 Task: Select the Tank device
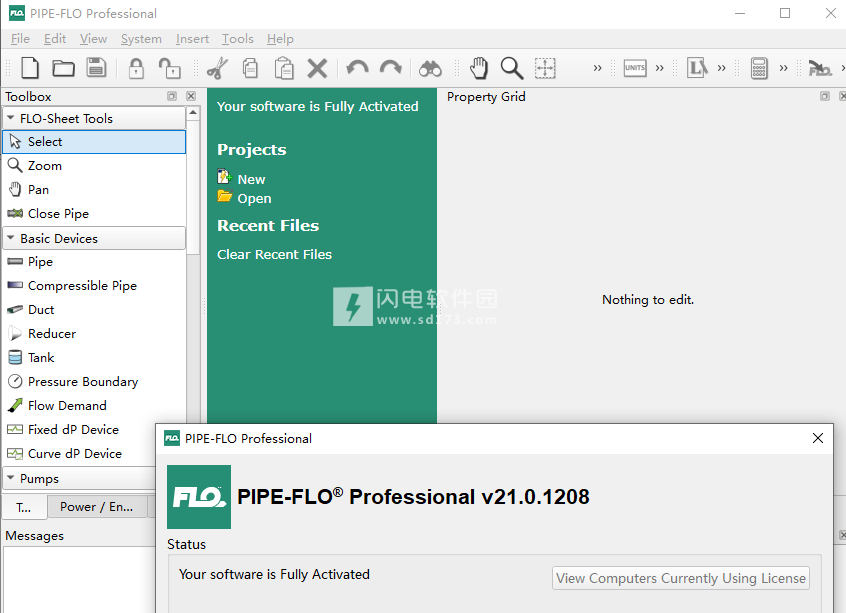click(x=94, y=358)
